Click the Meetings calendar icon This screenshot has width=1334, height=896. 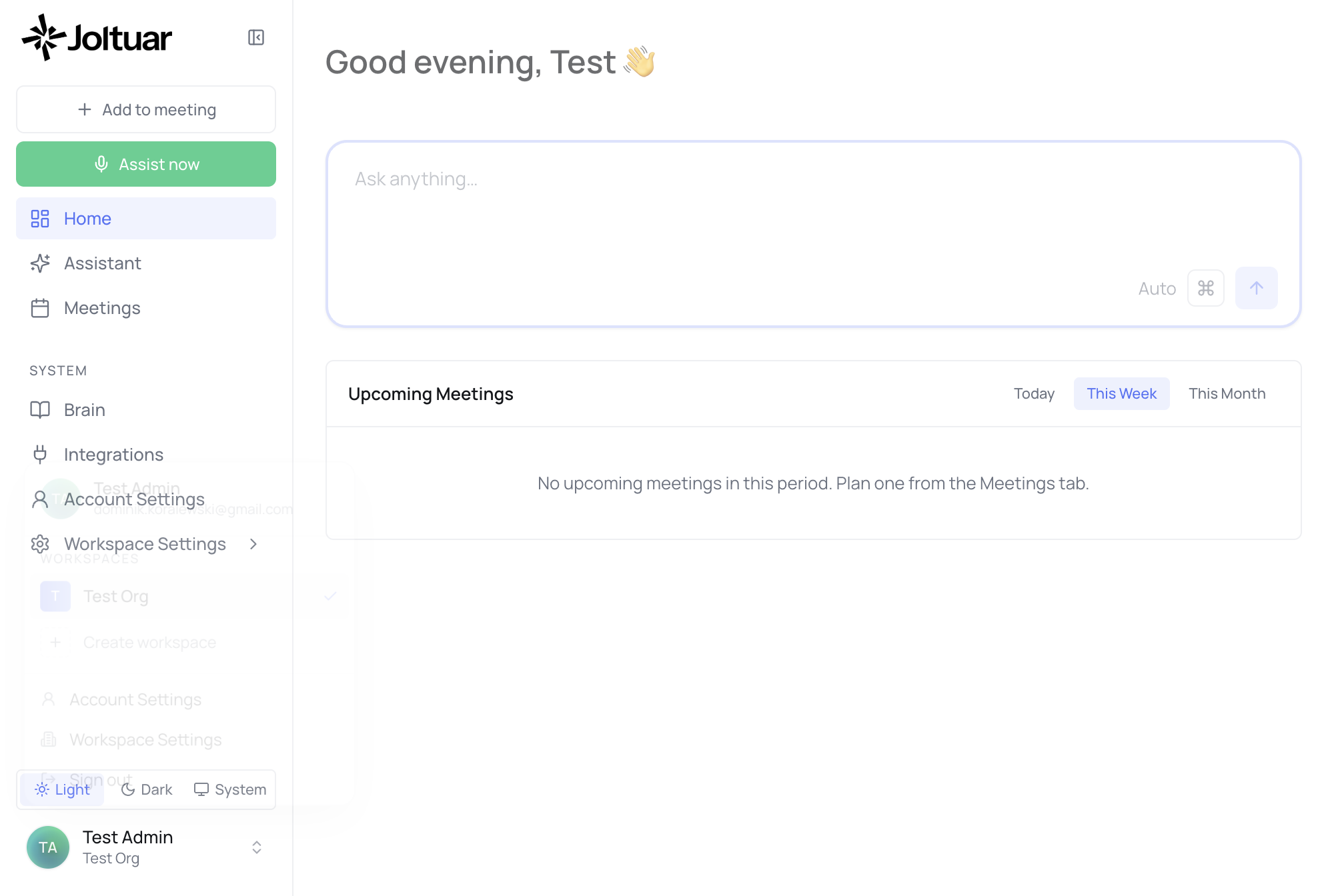pos(40,308)
